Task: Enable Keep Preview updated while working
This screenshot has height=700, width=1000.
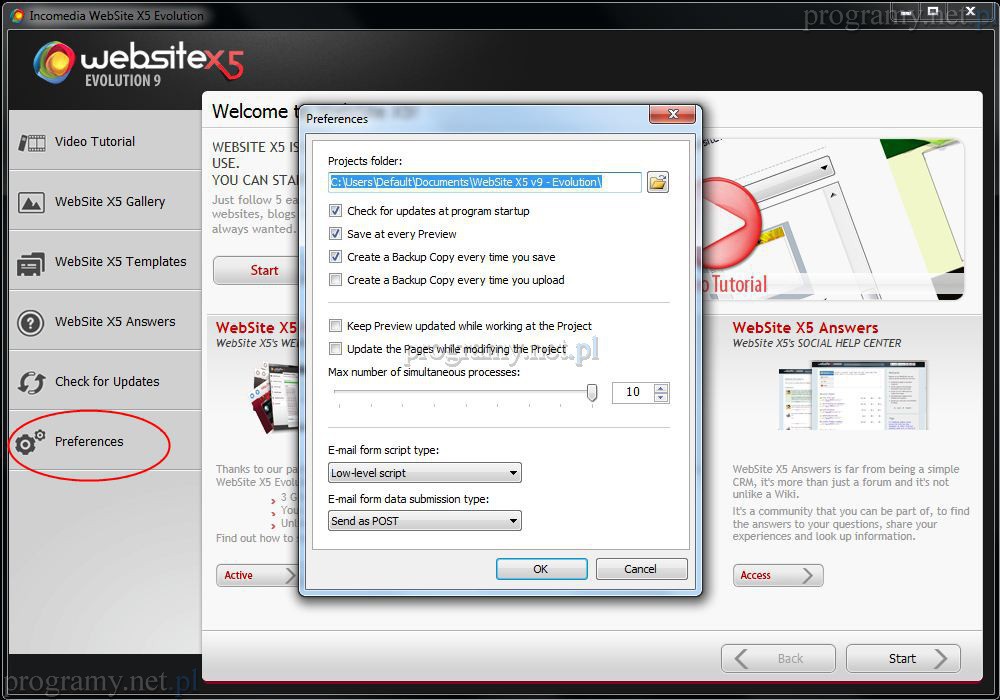Action: click(x=335, y=326)
